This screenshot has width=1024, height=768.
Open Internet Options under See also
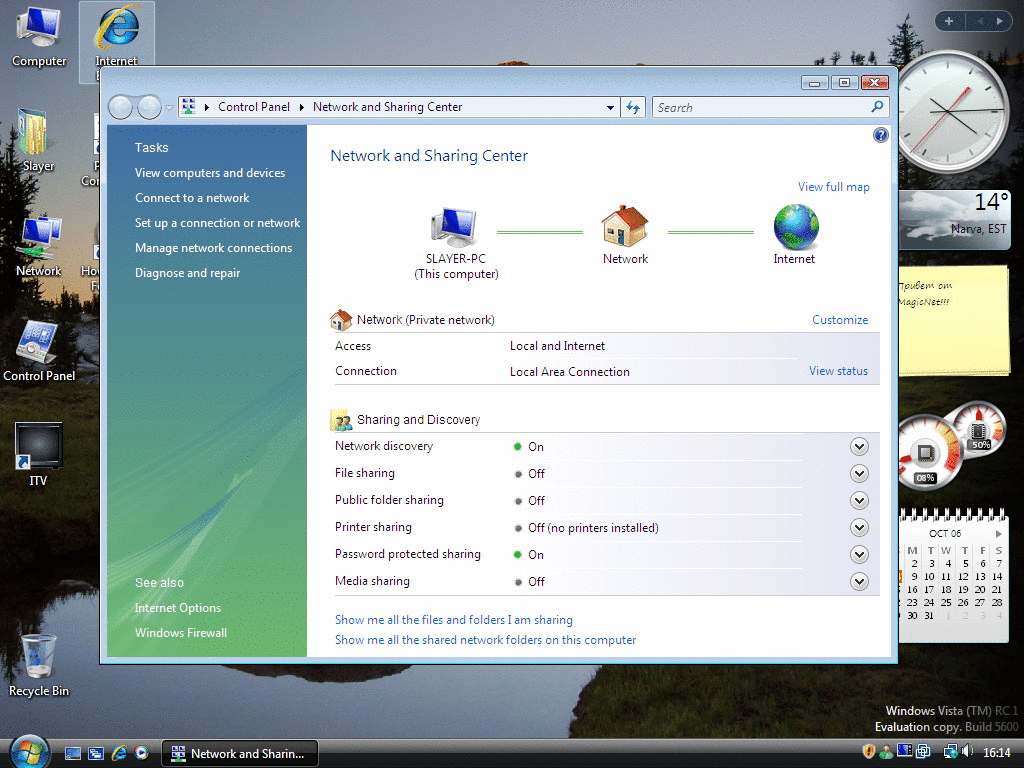click(x=178, y=608)
